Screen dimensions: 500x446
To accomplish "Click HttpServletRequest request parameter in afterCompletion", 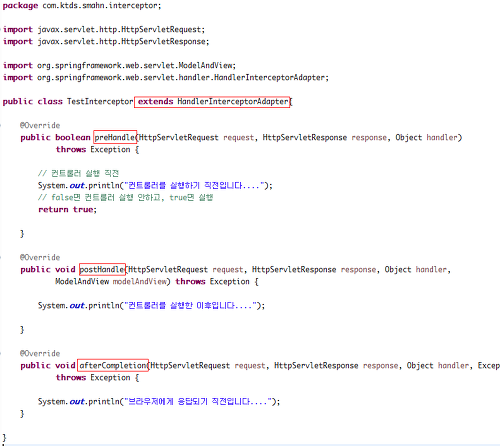I will (x=208, y=365).
